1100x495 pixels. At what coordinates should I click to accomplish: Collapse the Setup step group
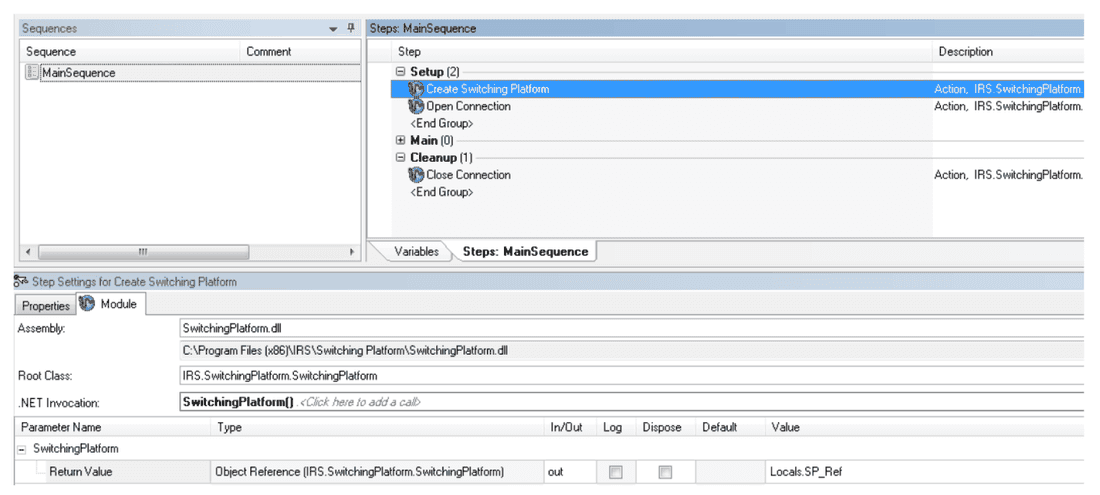click(401, 72)
